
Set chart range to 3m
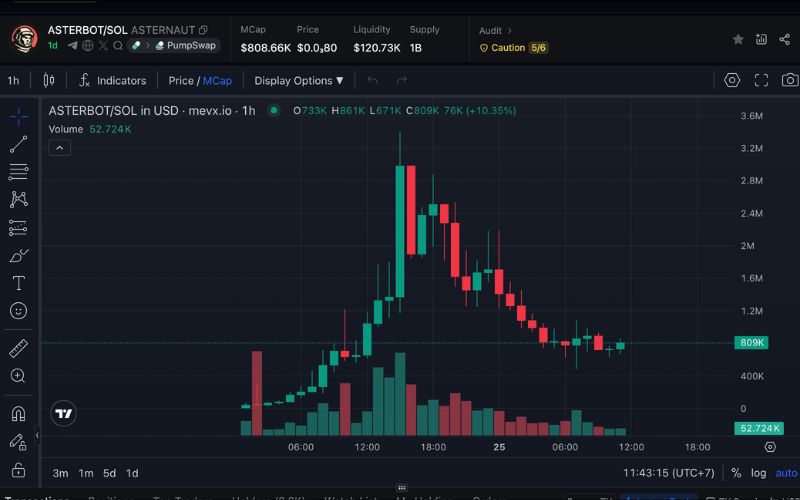(x=60, y=473)
